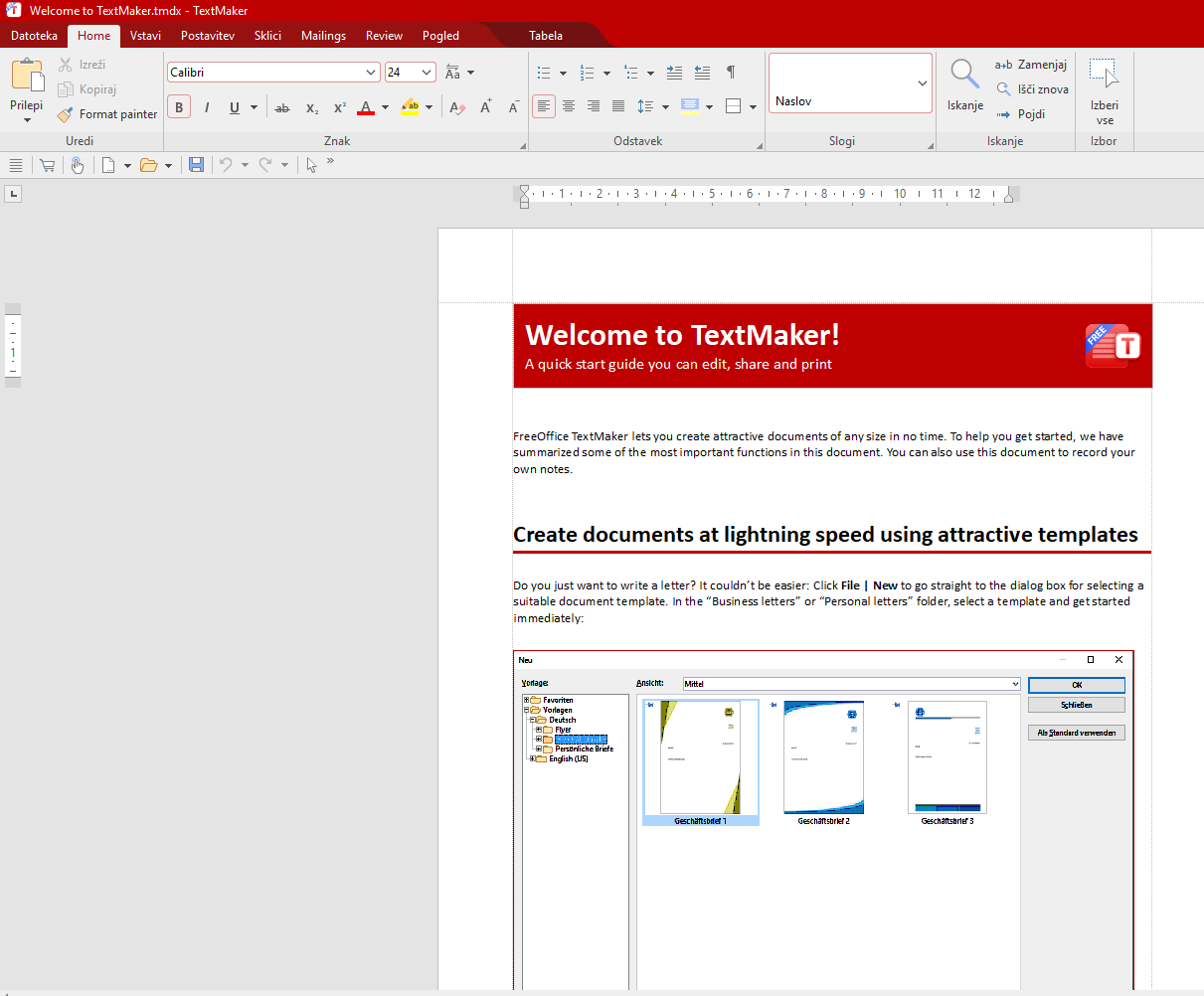Click the shopping cart icon
This screenshot has height=996, width=1204.
[x=47, y=165]
